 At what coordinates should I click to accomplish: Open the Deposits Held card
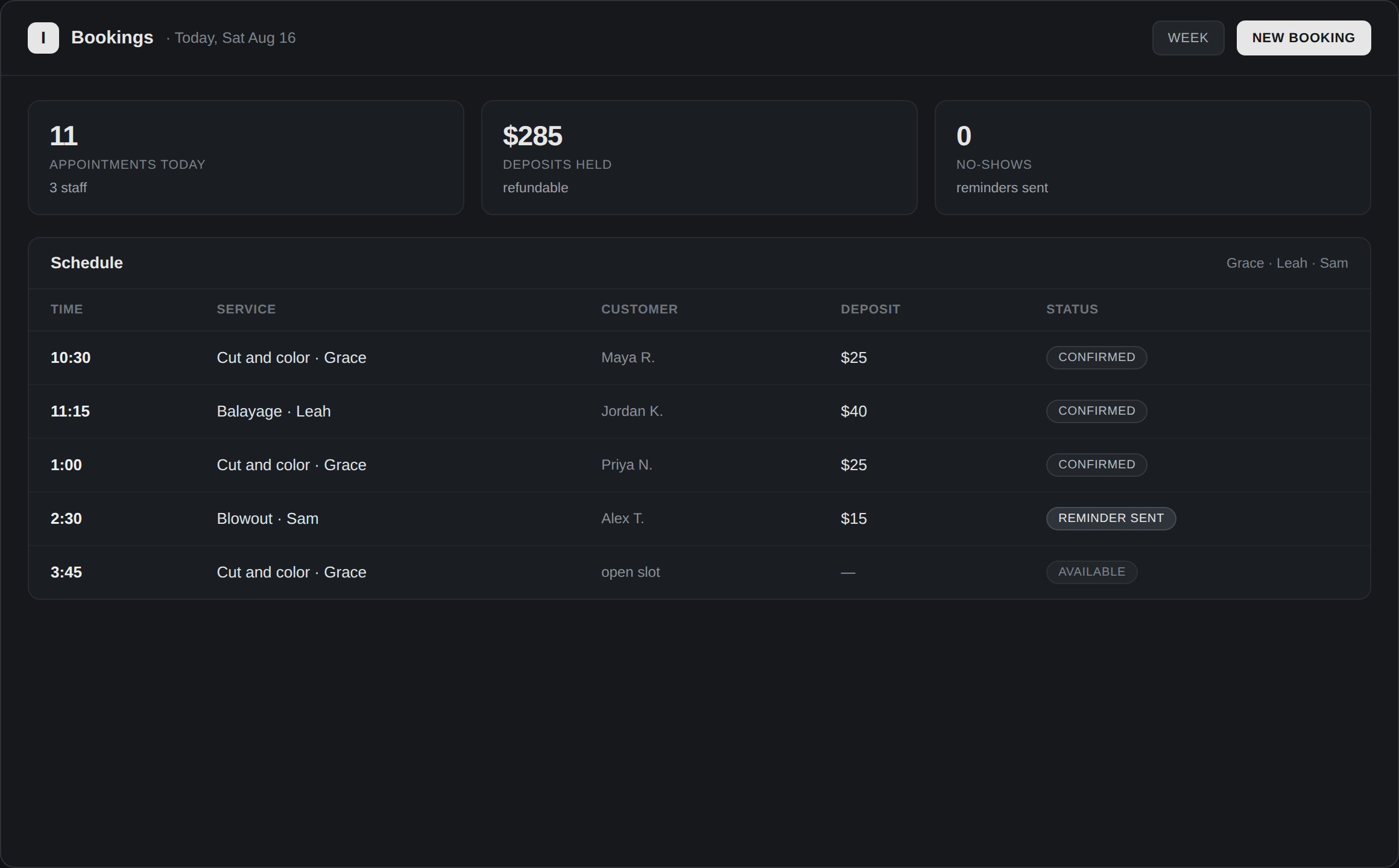tap(699, 157)
